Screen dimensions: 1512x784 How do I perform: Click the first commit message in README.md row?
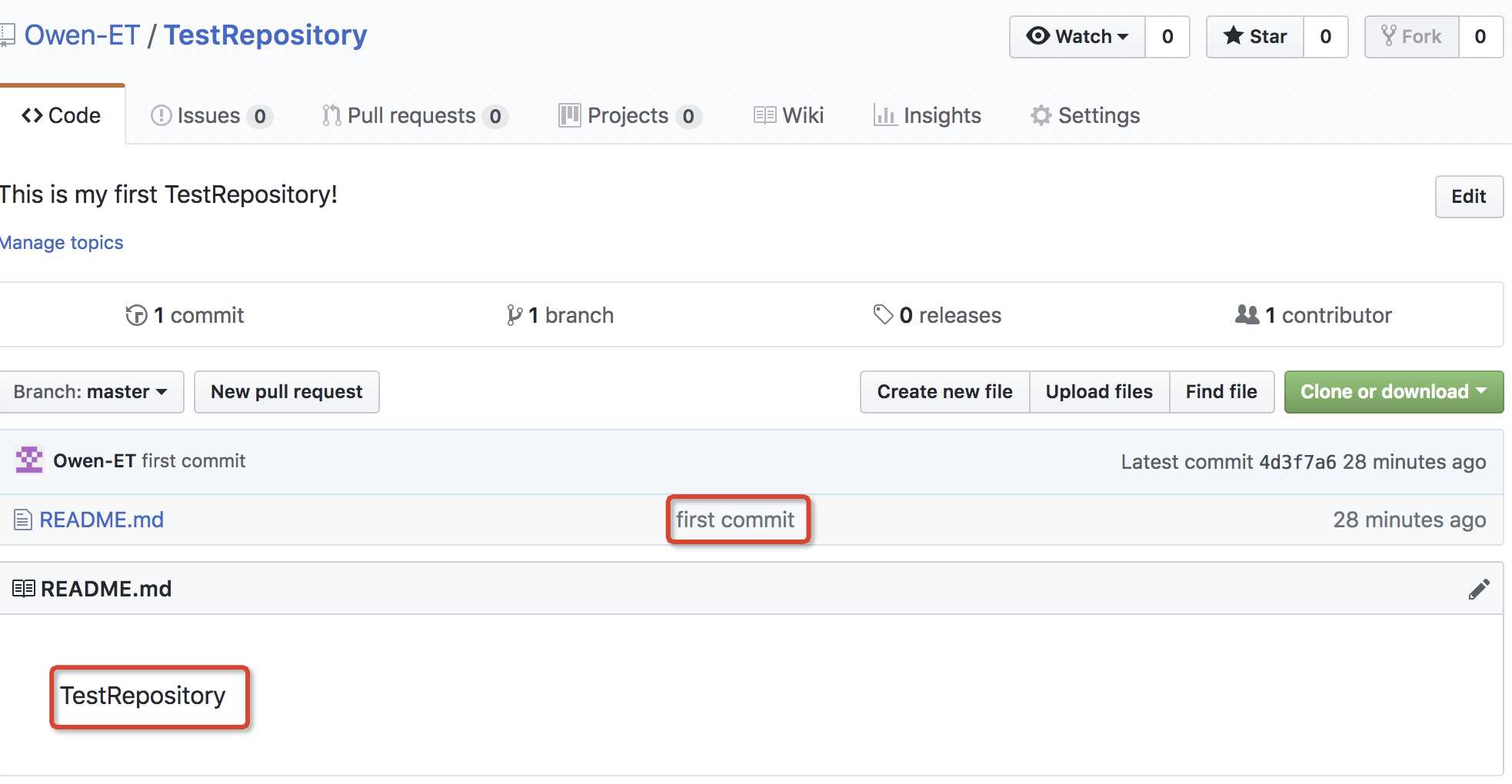(735, 520)
